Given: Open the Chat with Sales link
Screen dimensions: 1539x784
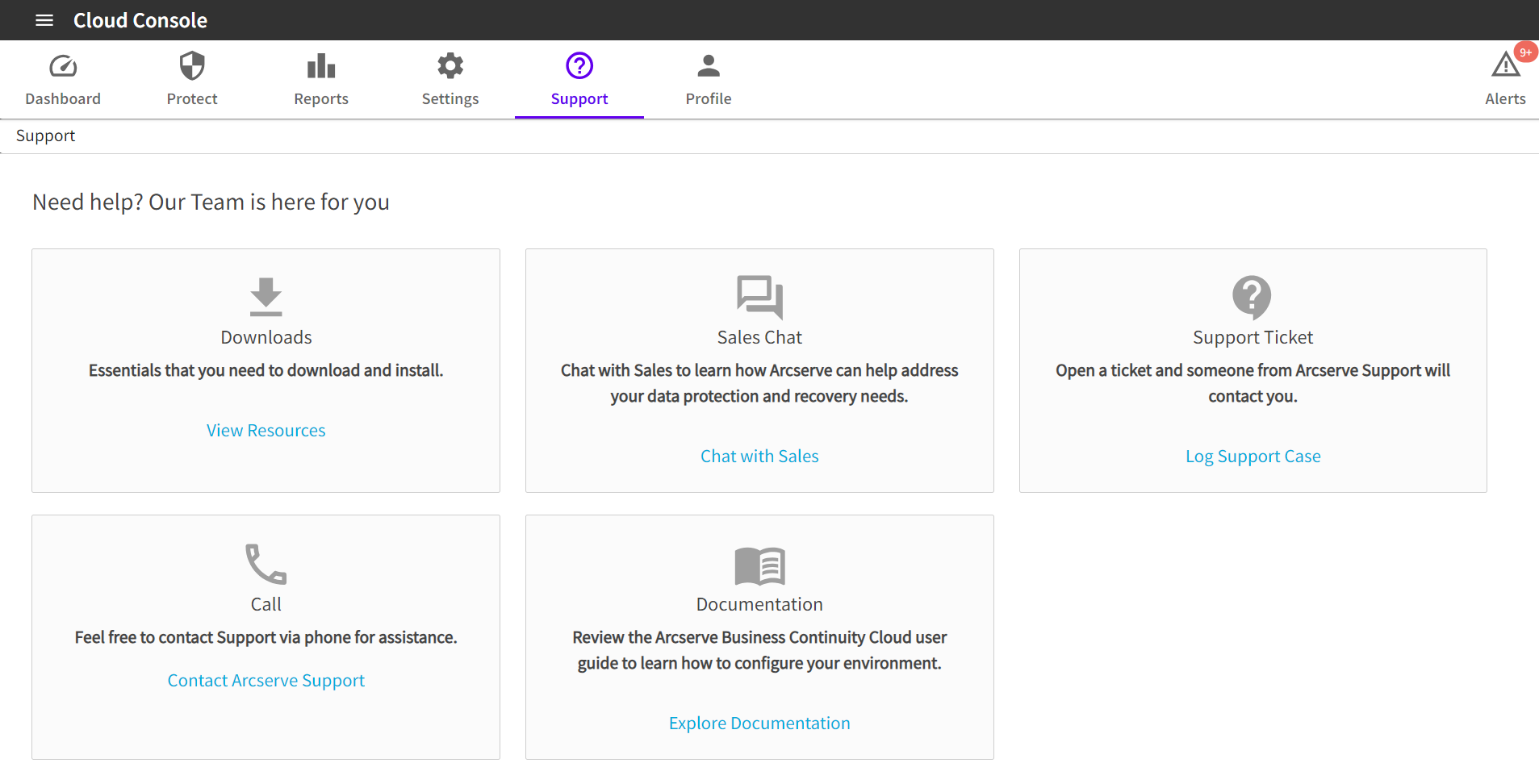Looking at the screenshot, I should pyautogui.click(x=759, y=457).
